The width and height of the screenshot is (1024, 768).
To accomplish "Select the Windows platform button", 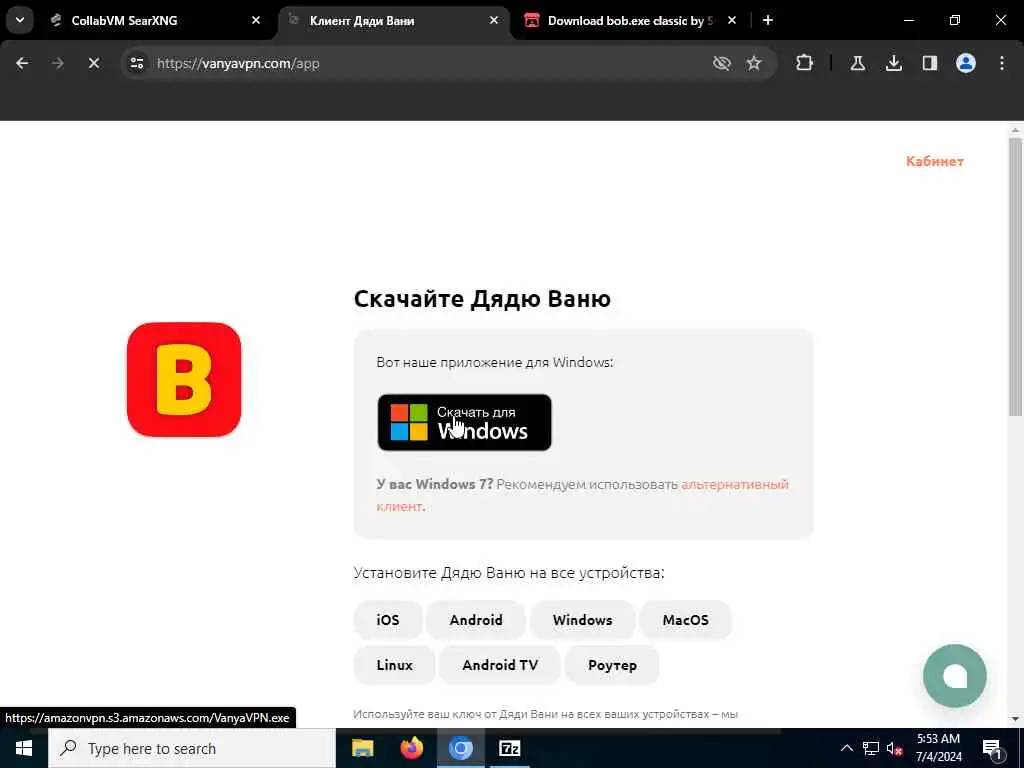I will (583, 620).
